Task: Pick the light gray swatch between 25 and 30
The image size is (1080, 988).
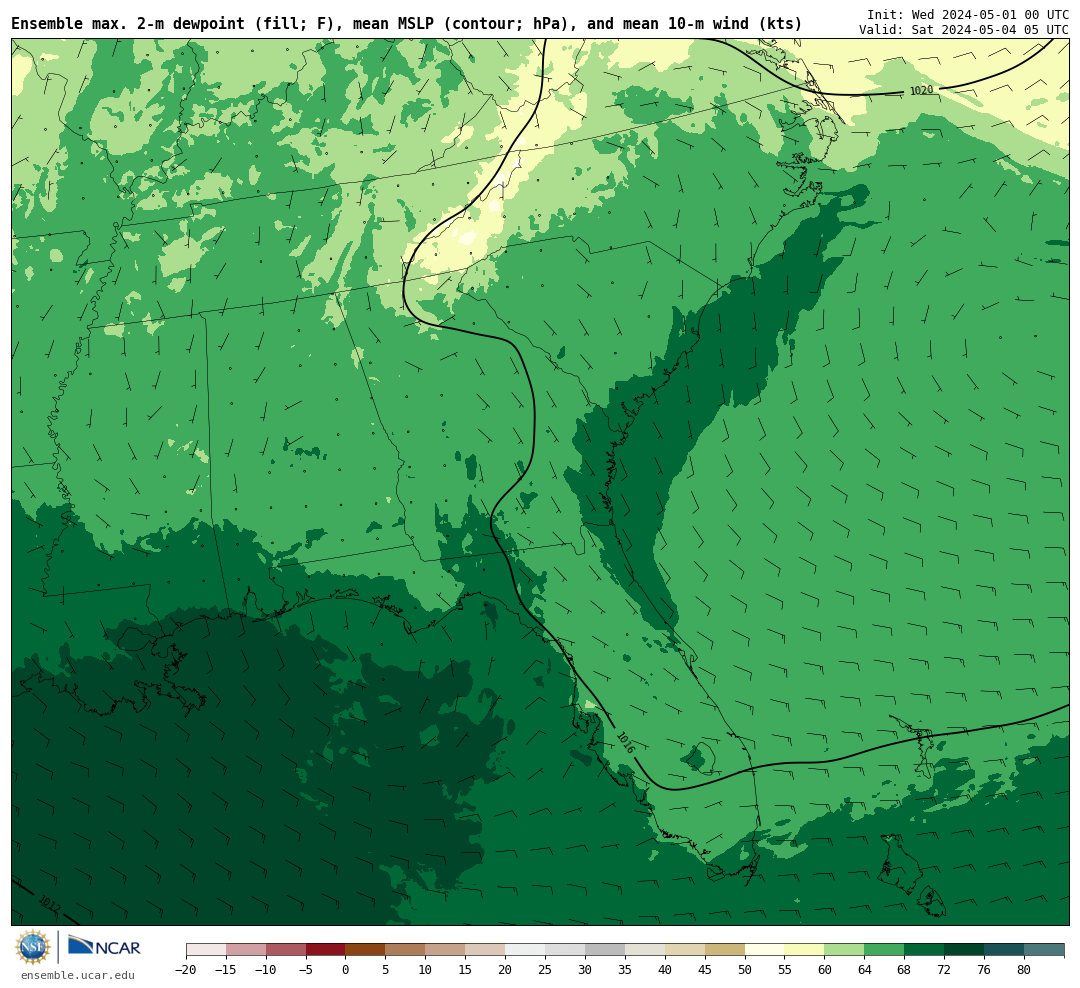Action: (565, 950)
